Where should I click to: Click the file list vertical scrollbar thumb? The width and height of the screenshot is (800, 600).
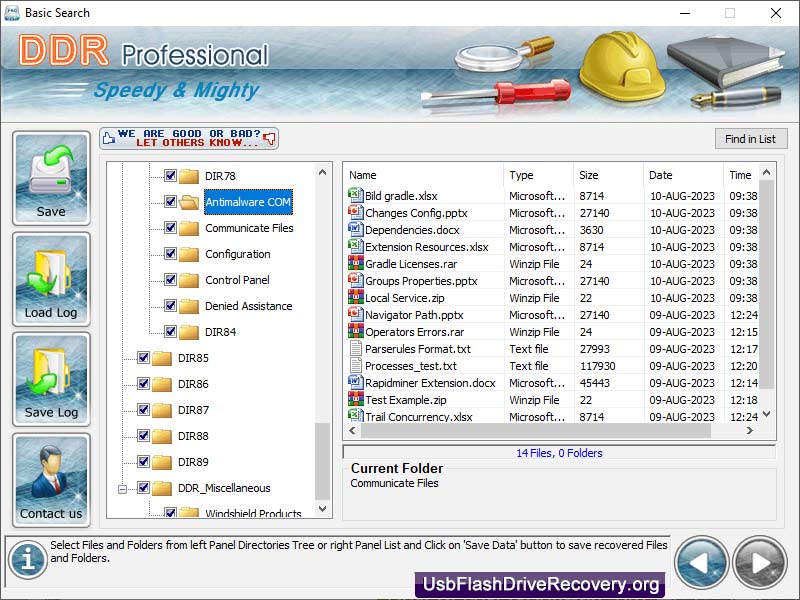pos(766,285)
